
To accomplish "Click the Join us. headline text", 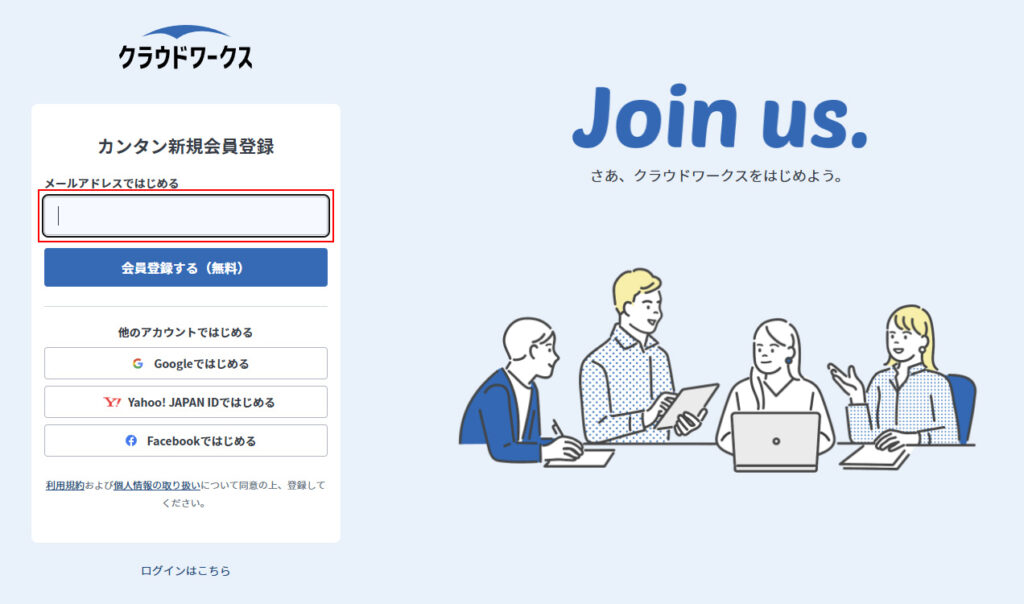I will [720, 118].
